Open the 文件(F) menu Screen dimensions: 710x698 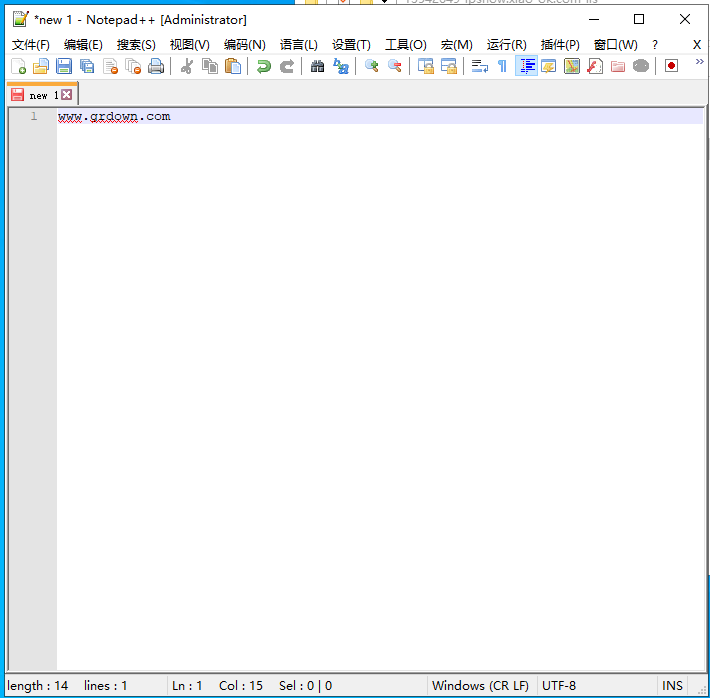pyautogui.click(x=30, y=45)
